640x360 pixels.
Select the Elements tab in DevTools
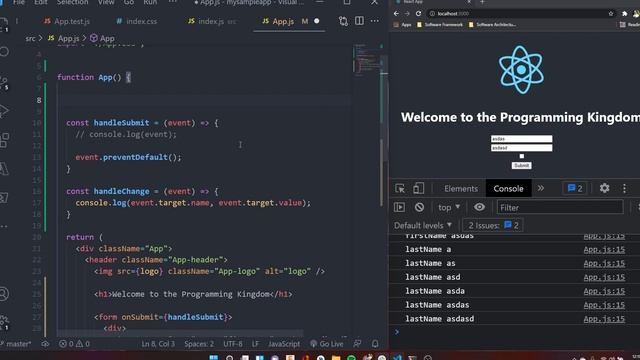point(461,189)
